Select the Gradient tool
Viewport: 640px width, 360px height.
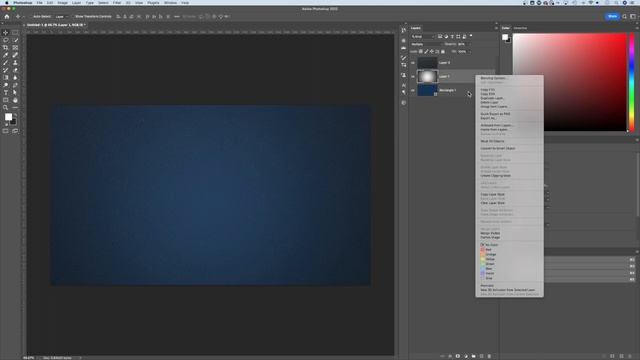pyautogui.click(x=6, y=78)
